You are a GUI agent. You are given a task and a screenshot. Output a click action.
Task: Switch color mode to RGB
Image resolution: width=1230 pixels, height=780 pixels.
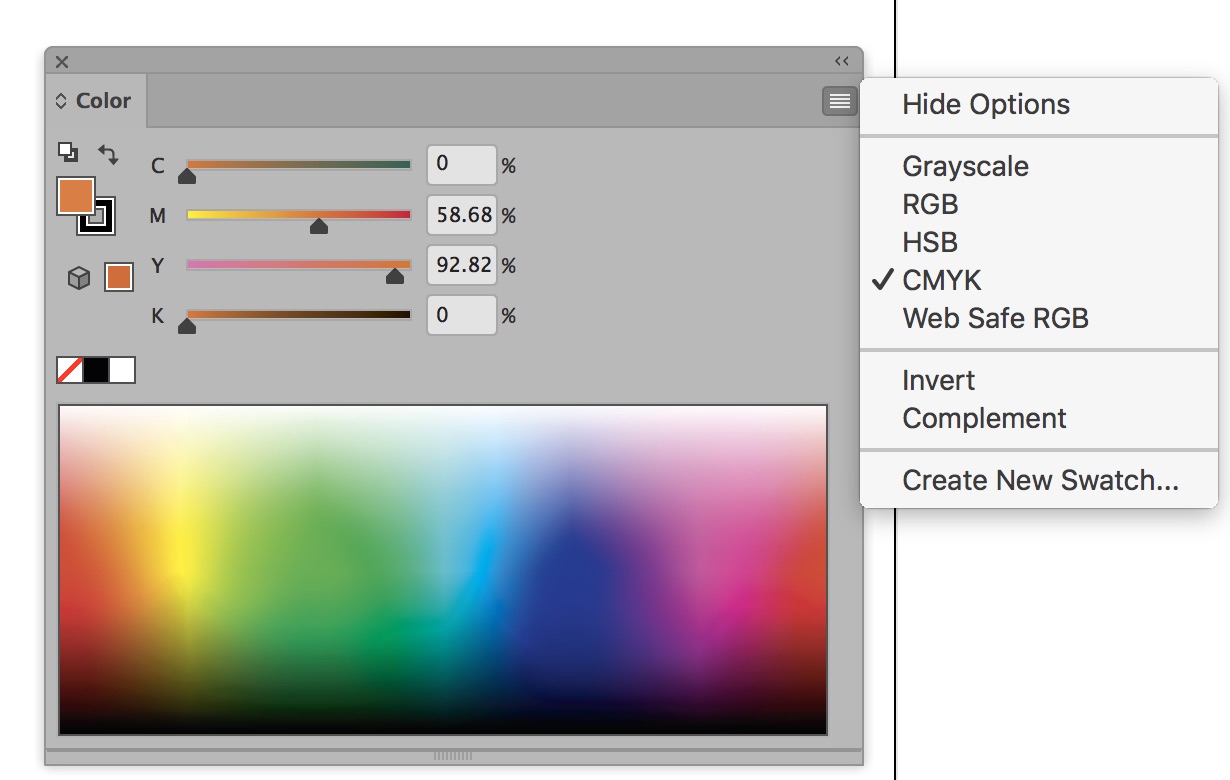[930, 204]
